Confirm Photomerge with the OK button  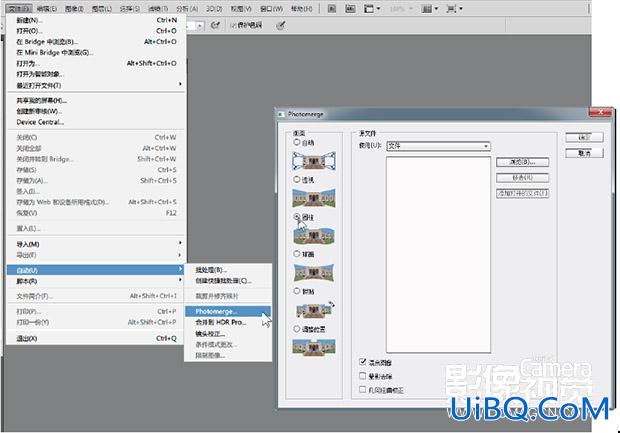point(584,137)
